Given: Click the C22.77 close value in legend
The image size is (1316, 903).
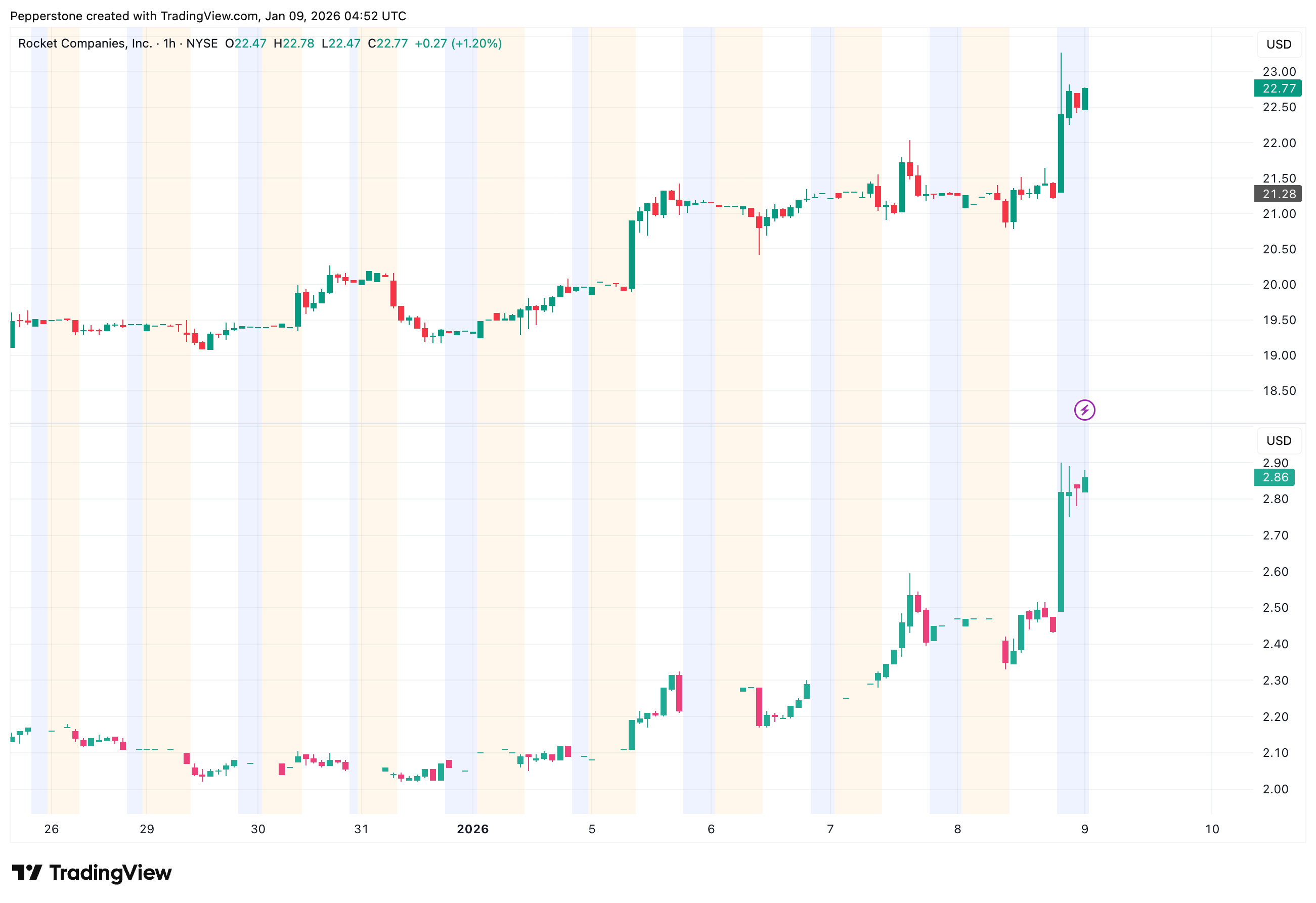Looking at the screenshot, I should point(387,43).
